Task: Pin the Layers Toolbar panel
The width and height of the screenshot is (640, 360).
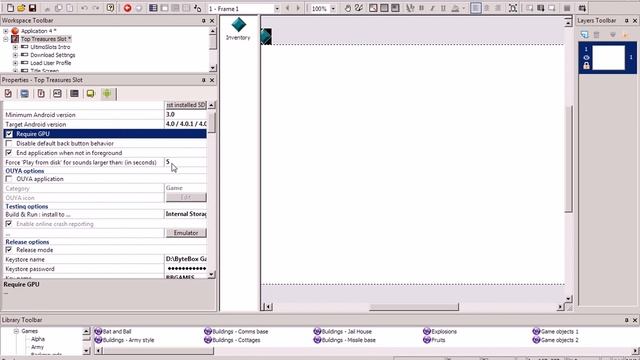Action: coord(627,20)
